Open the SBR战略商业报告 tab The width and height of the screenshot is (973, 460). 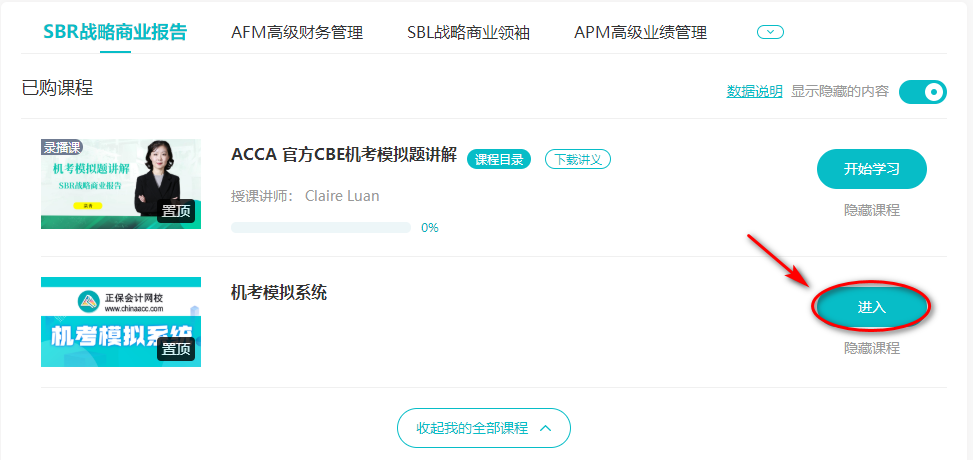pos(115,31)
